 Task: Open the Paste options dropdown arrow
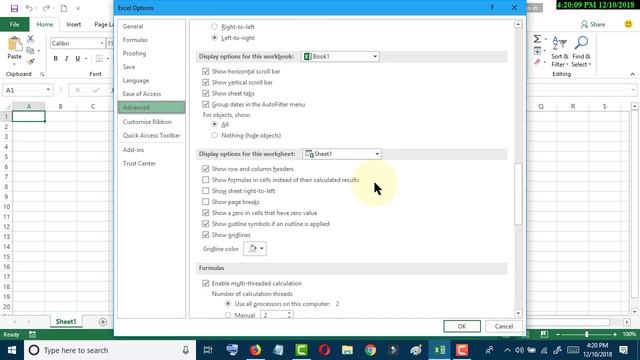coord(14,64)
